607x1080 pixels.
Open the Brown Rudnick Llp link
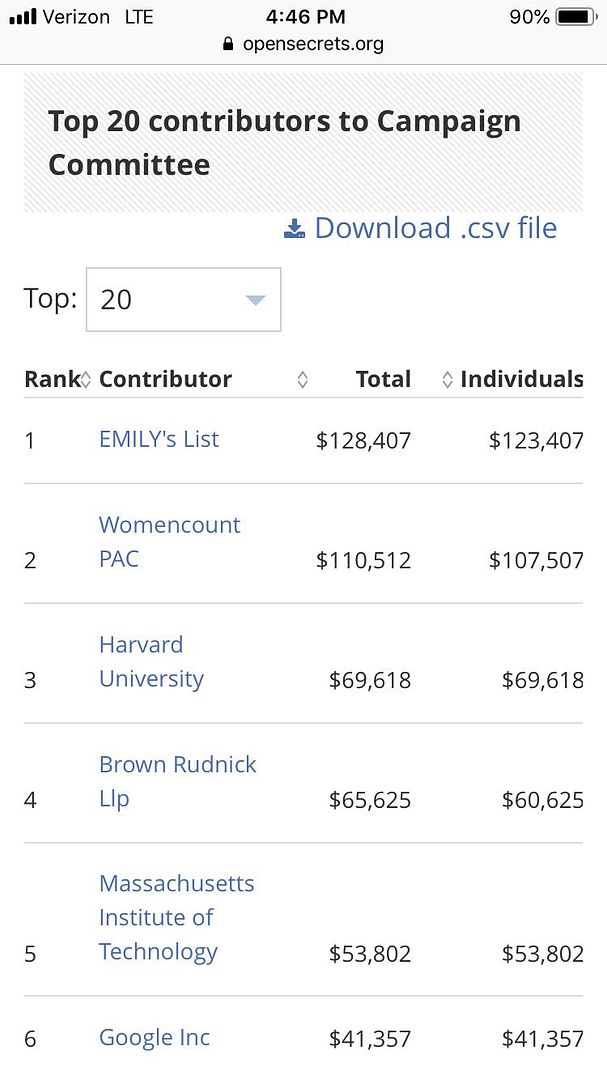pyautogui.click(x=177, y=781)
